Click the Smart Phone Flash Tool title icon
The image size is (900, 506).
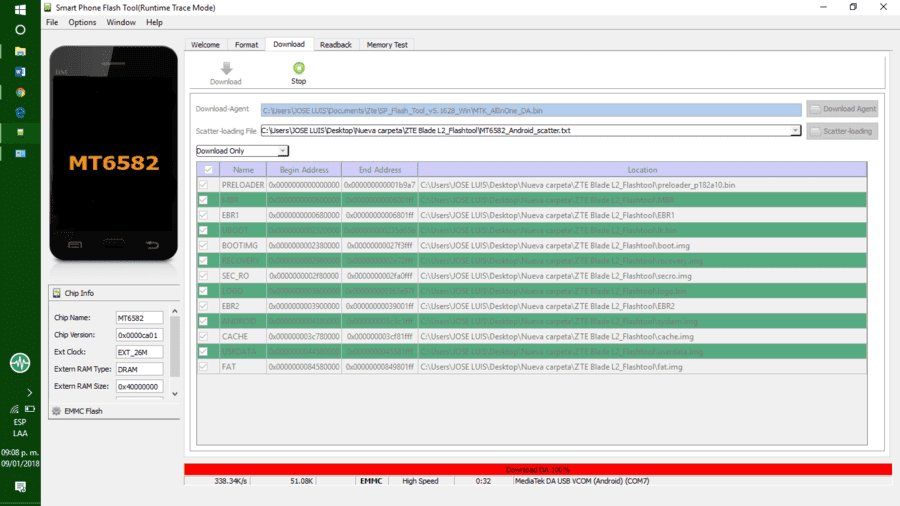tap(48, 7)
